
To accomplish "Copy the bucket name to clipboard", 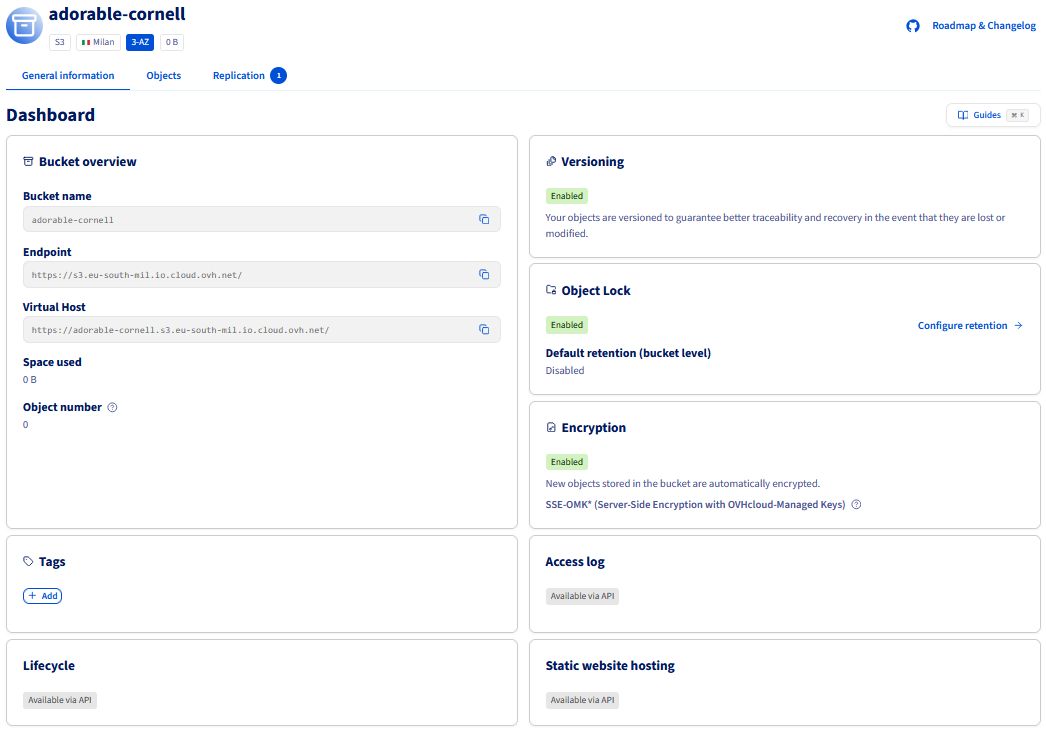I will pos(483,219).
